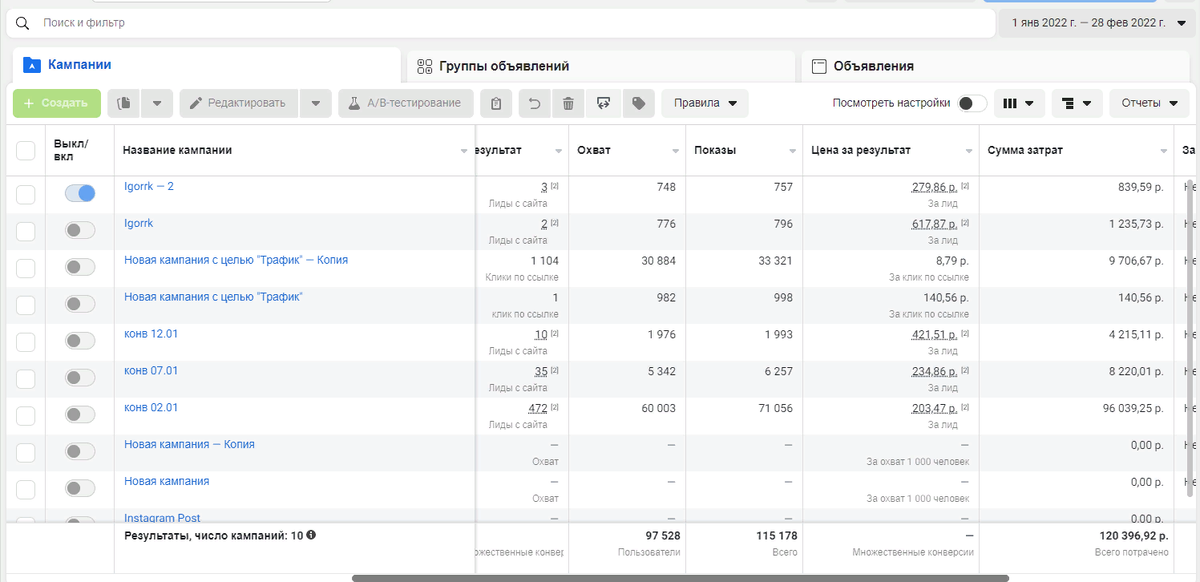1200x582 pixels.
Task: Click the tag label icon
Action: click(638, 103)
